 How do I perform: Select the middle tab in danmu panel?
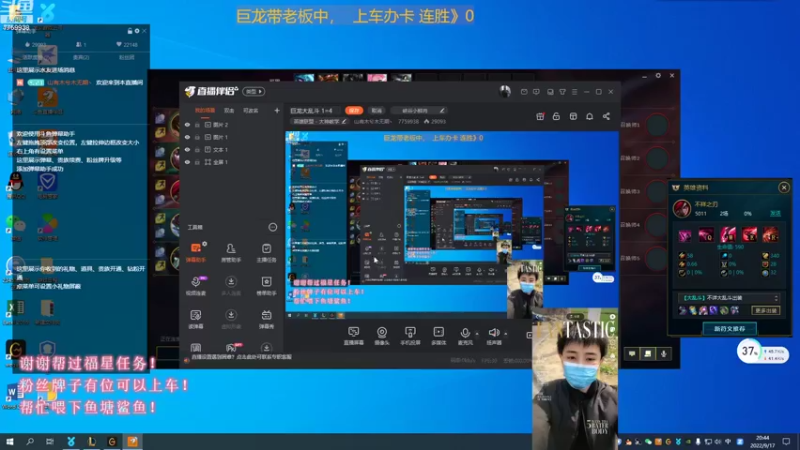coord(81,57)
